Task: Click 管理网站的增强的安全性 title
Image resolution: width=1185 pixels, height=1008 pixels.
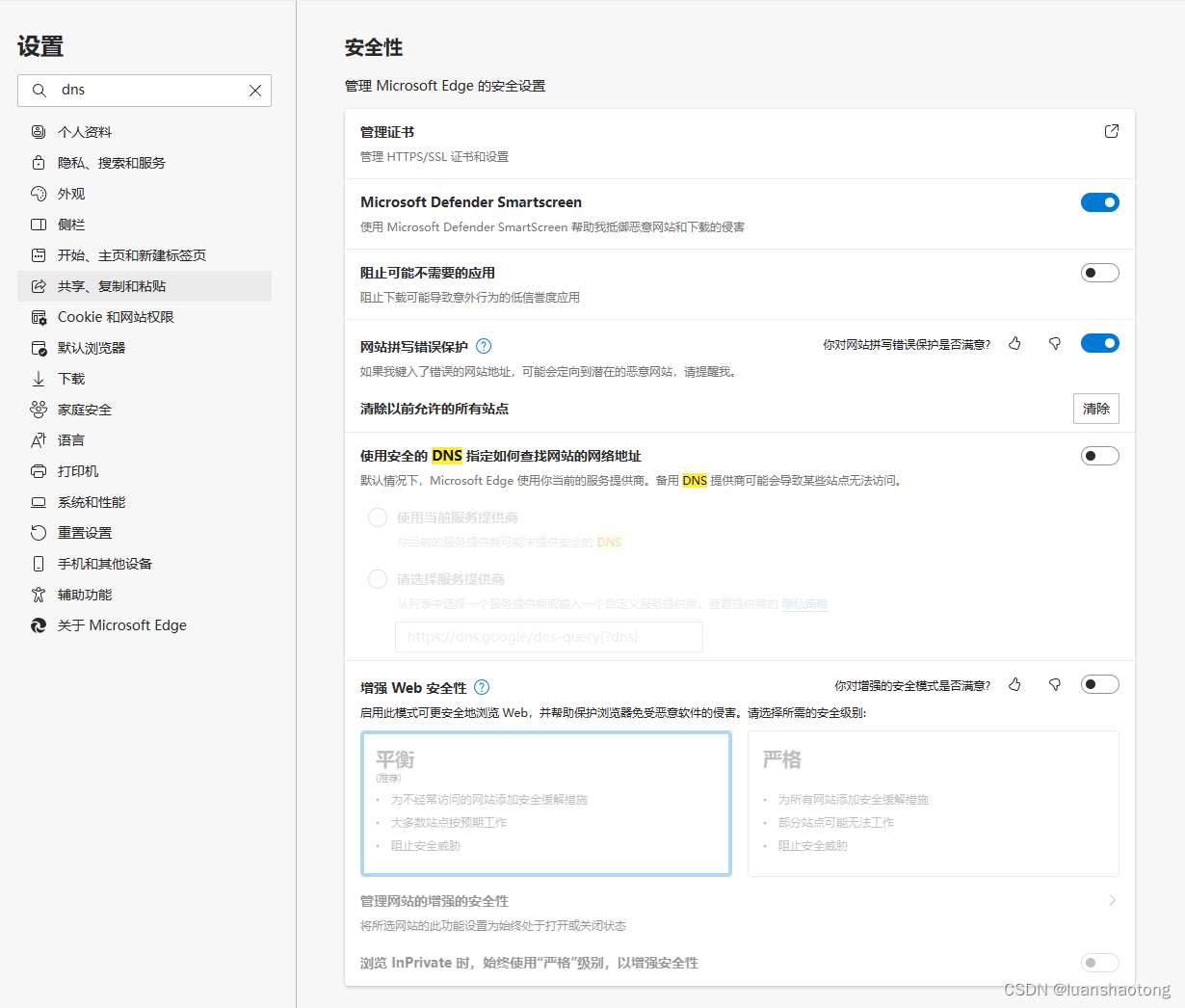Action: pyautogui.click(x=434, y=901)
